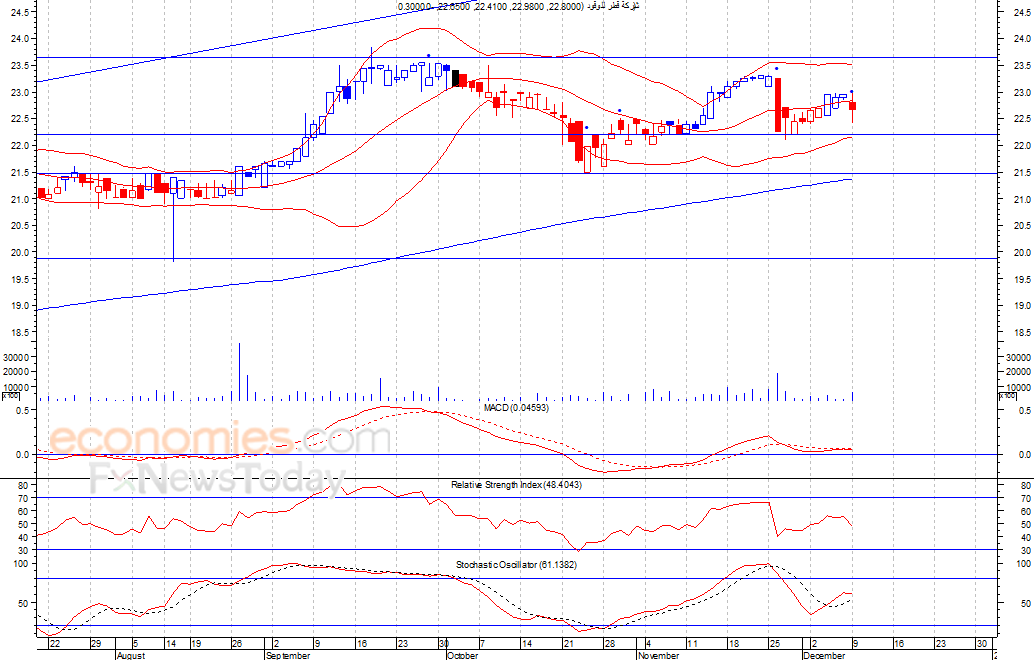This screenshot has height=660, width=1034.
Task: Click the November month label
Action: (658, 655)
